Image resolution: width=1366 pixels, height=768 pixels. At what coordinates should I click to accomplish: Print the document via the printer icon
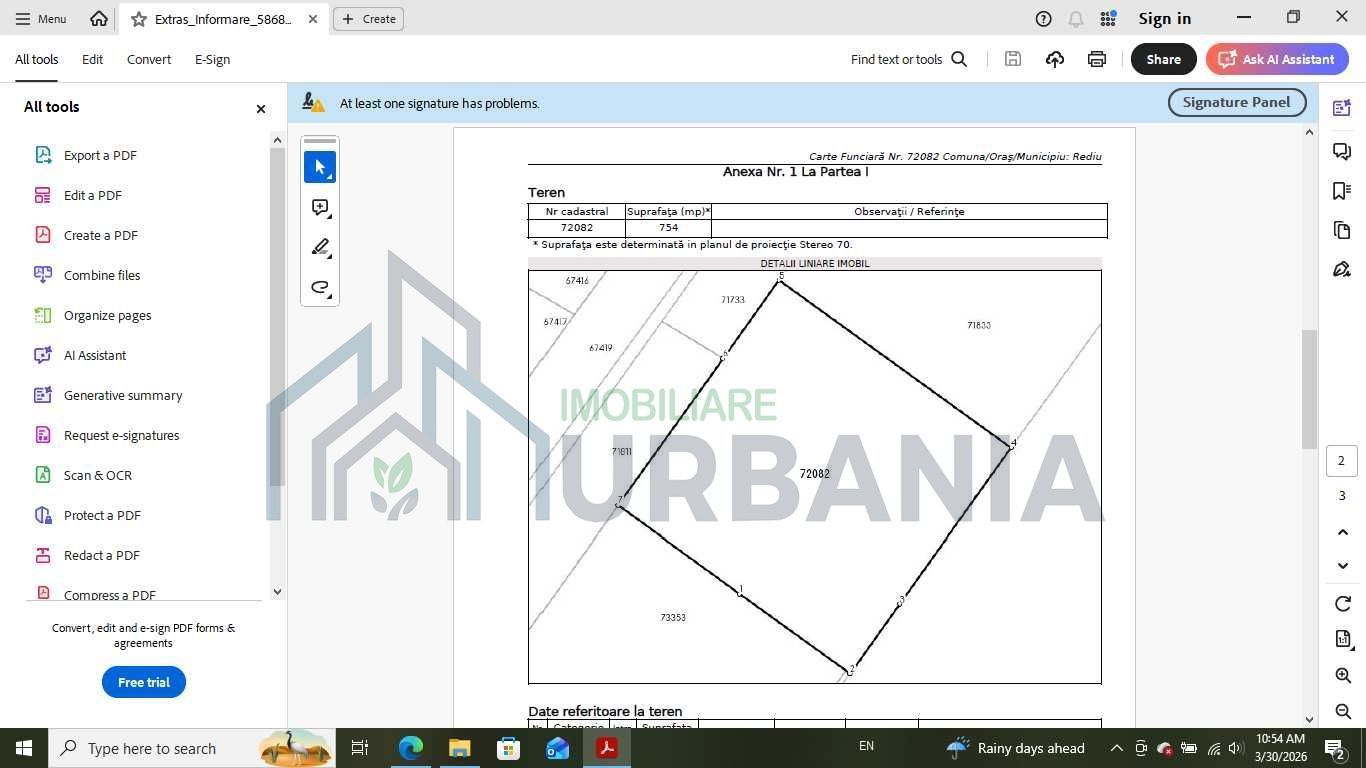pos(1096,59)
